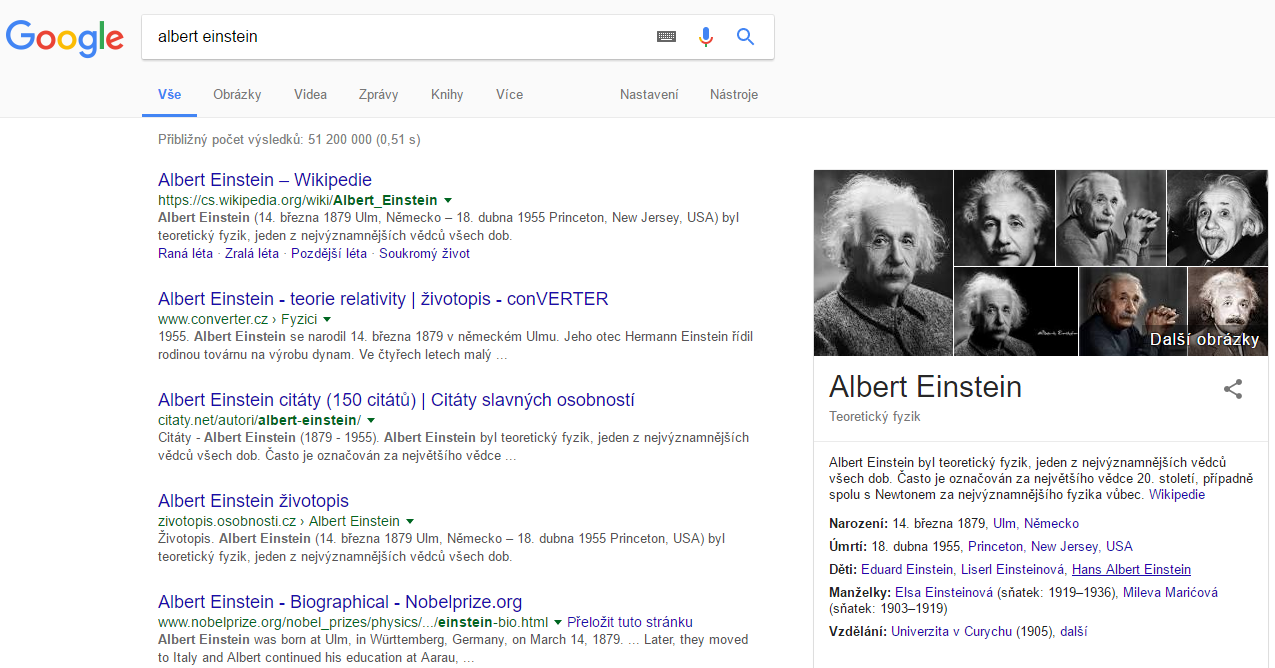Click the Vzdělání label

(x=858, y=632)
